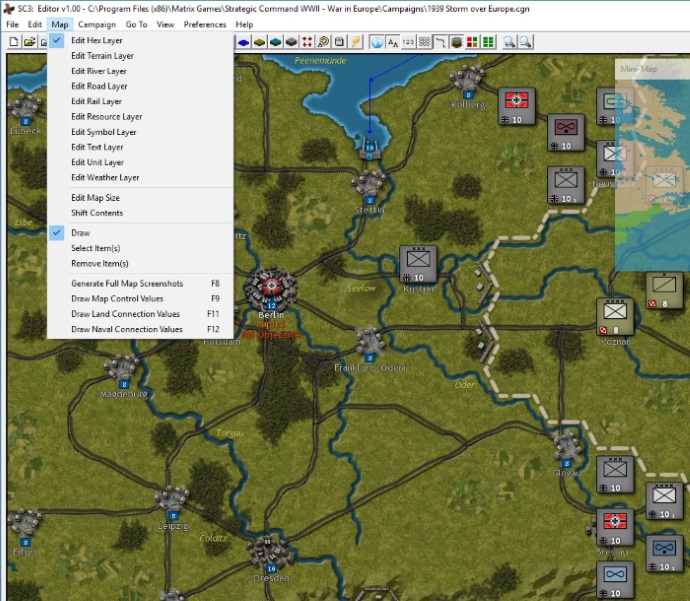Toggle the hex grid display icon
Viewport: 690px width, 601px height.
tap(424, 42)
